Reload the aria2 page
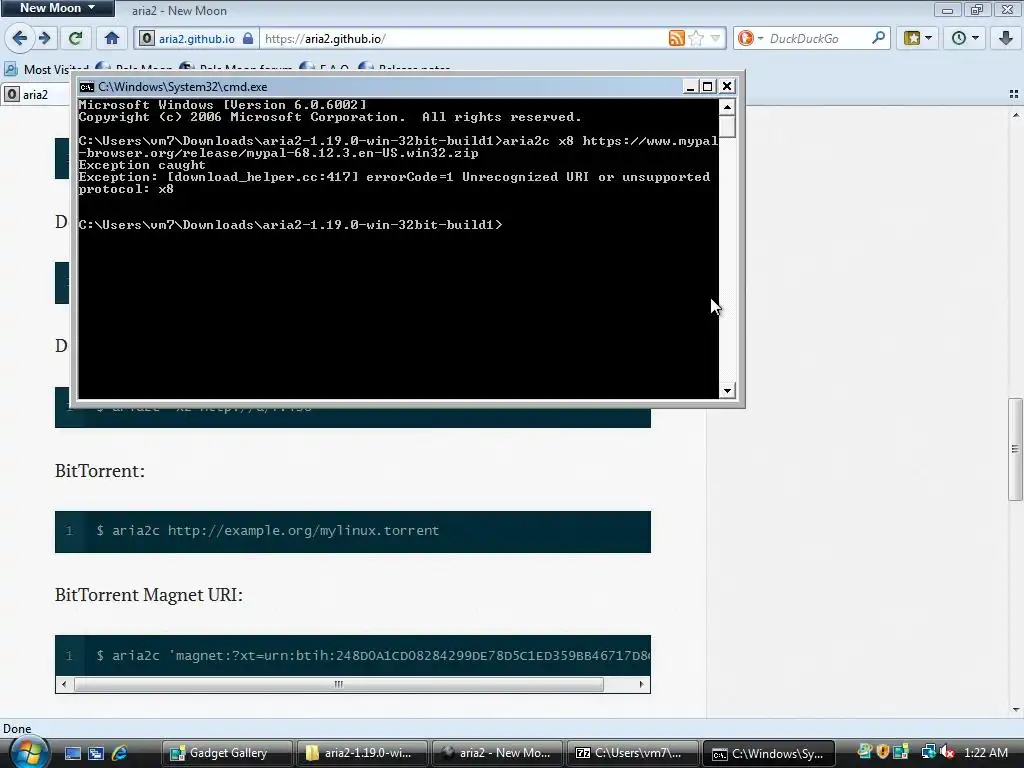 76,38
